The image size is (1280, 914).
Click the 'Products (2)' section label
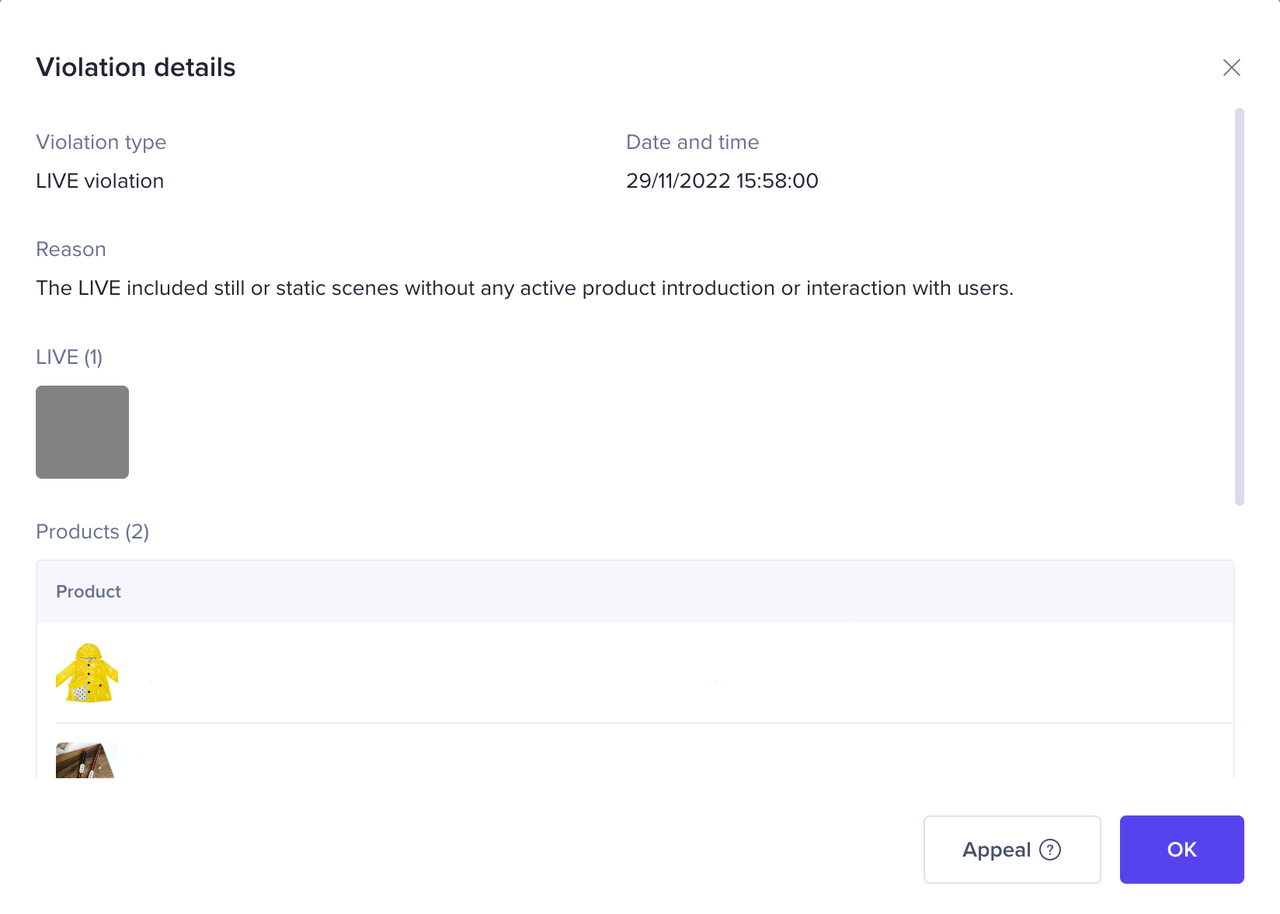[92, 532]
